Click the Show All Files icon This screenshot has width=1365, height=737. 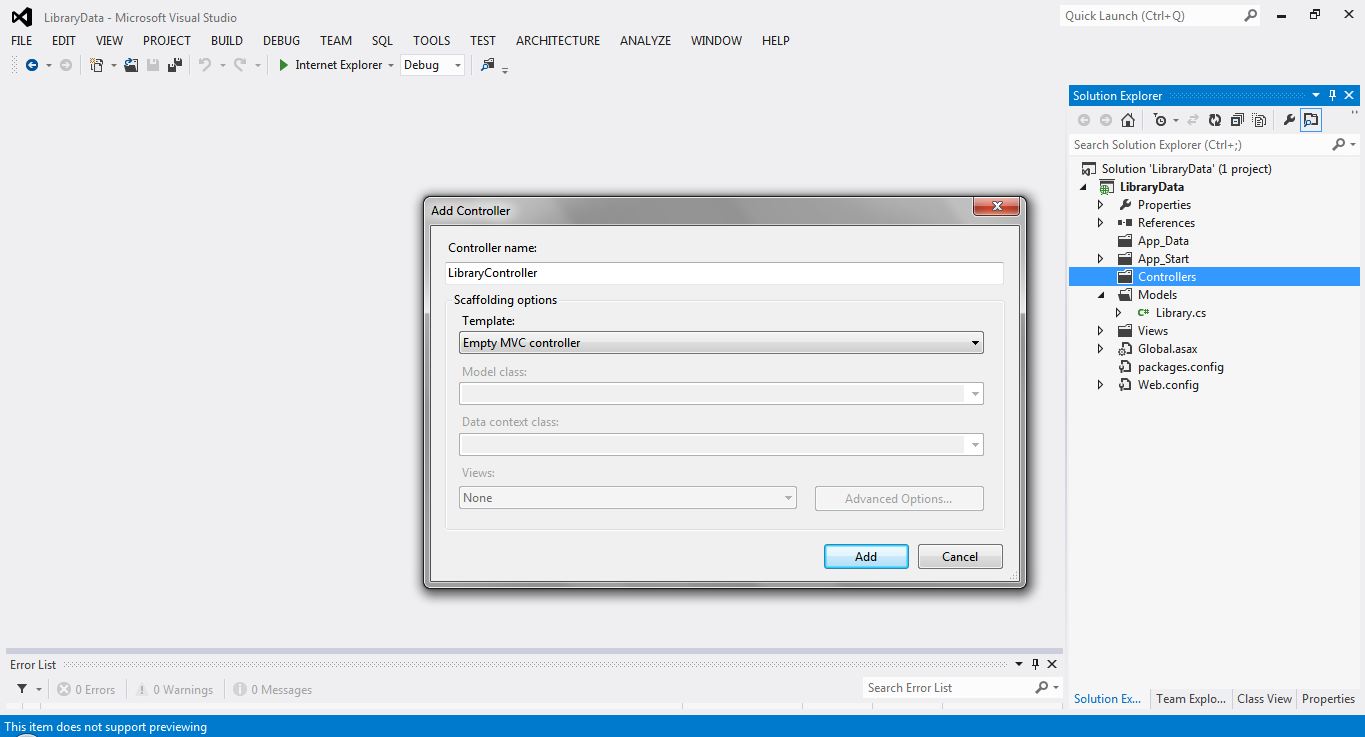tap(1259, 120)
